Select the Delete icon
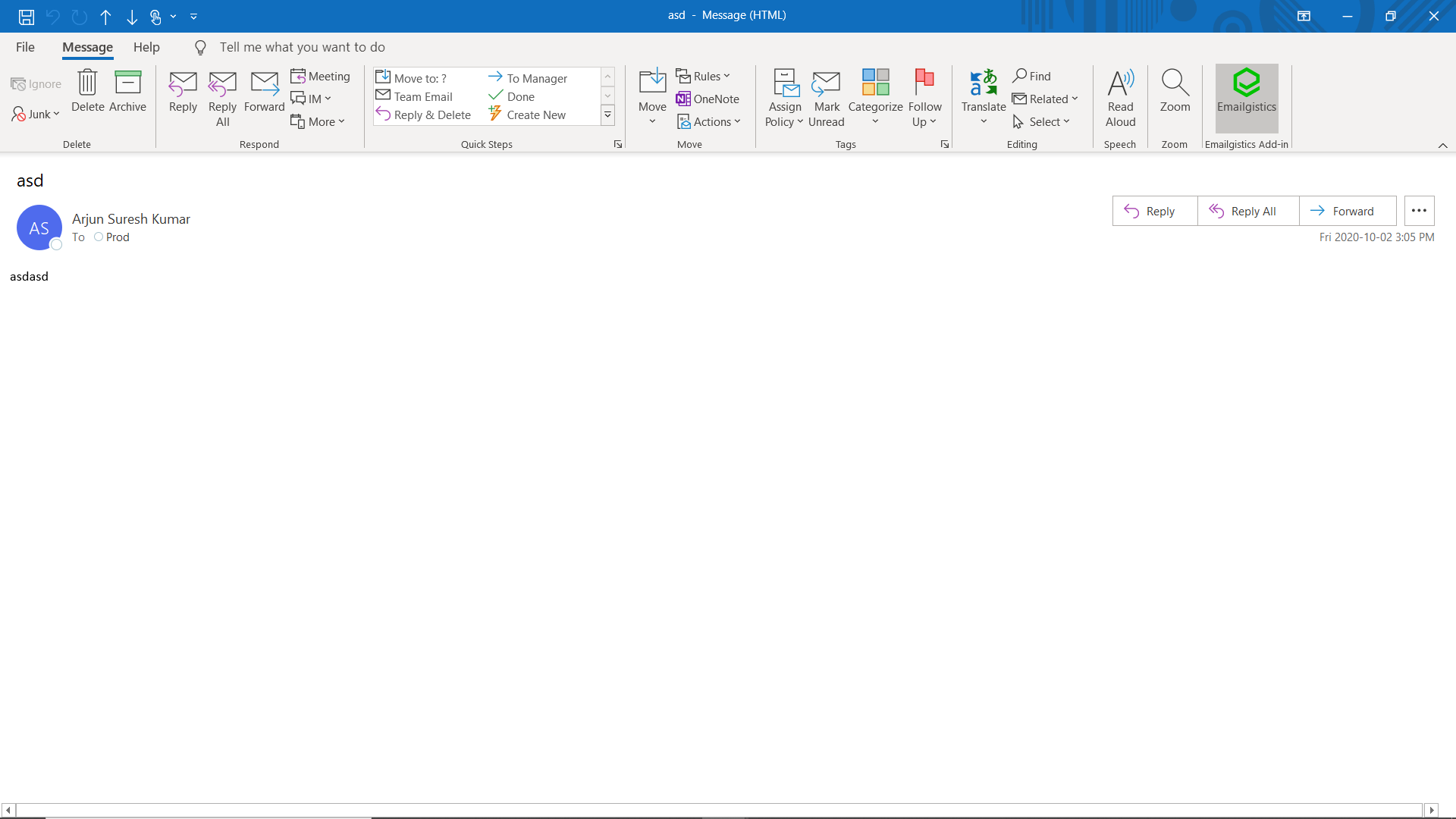This screenshot has height=819, width=1456. pos(87,93)
